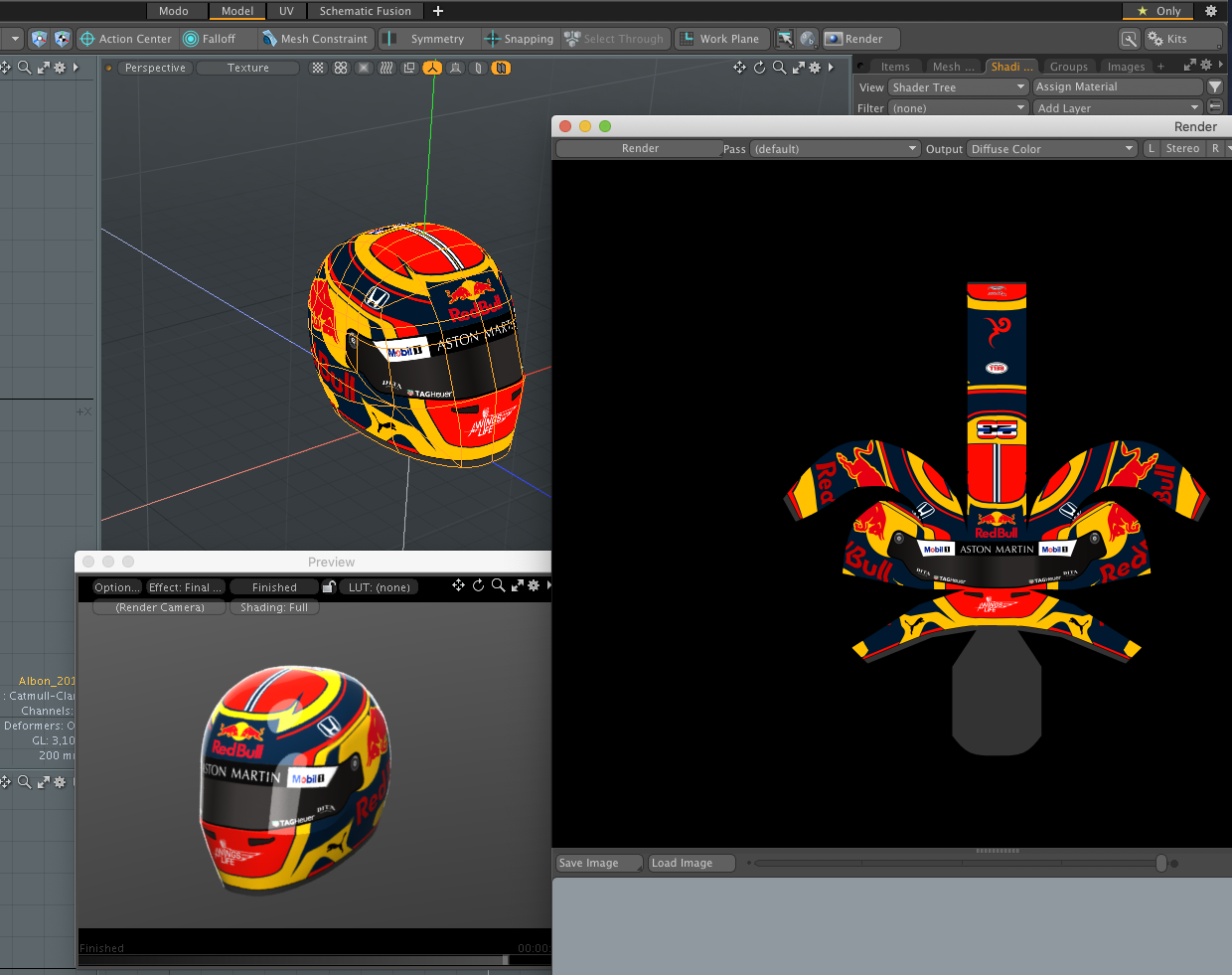Switch to the Model layout tab
The width and height of the screenshot is (1232, 975).
pos(236,11)
